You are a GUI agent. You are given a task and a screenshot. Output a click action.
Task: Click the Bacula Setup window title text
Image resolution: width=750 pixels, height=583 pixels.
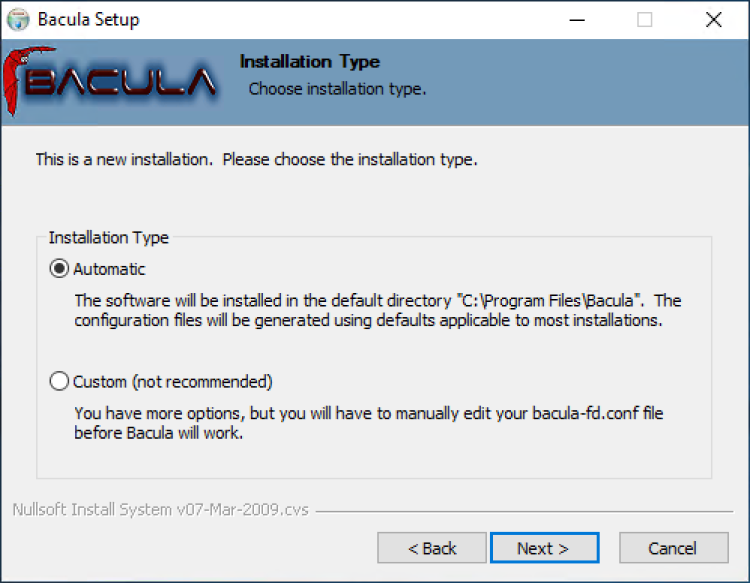88,20
